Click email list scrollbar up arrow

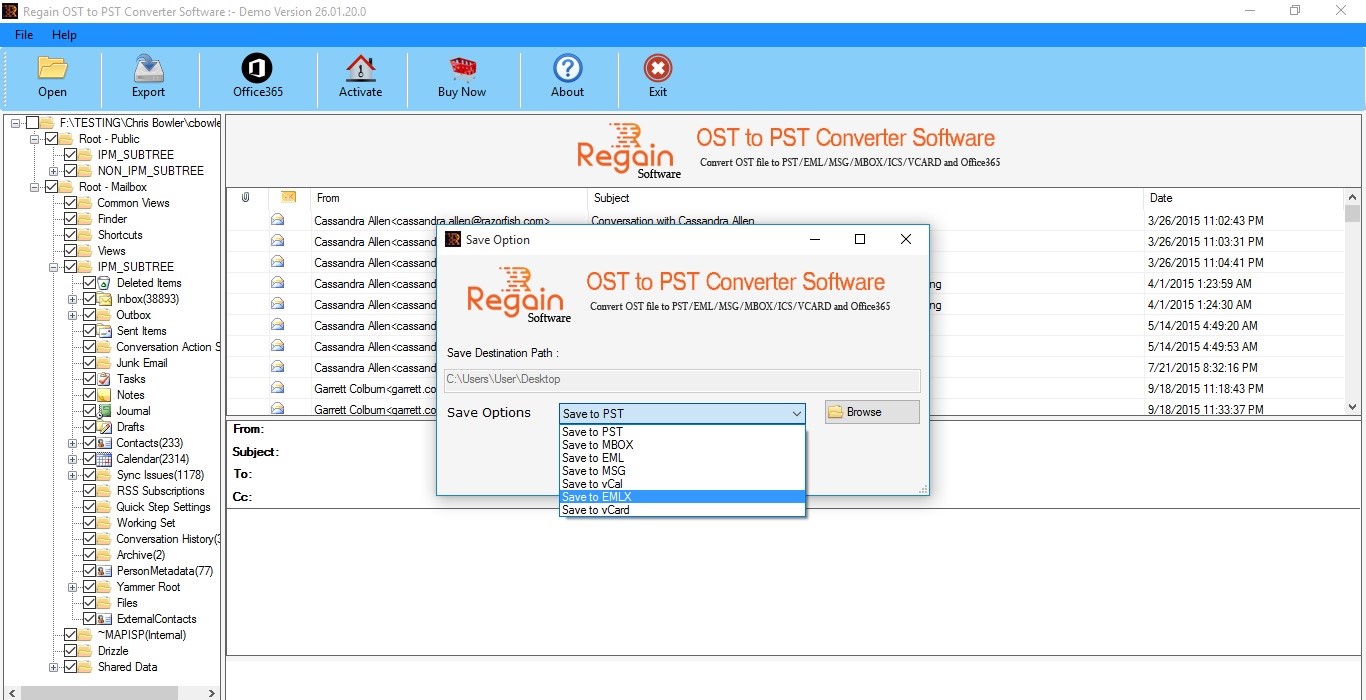tap(1353, 196)
